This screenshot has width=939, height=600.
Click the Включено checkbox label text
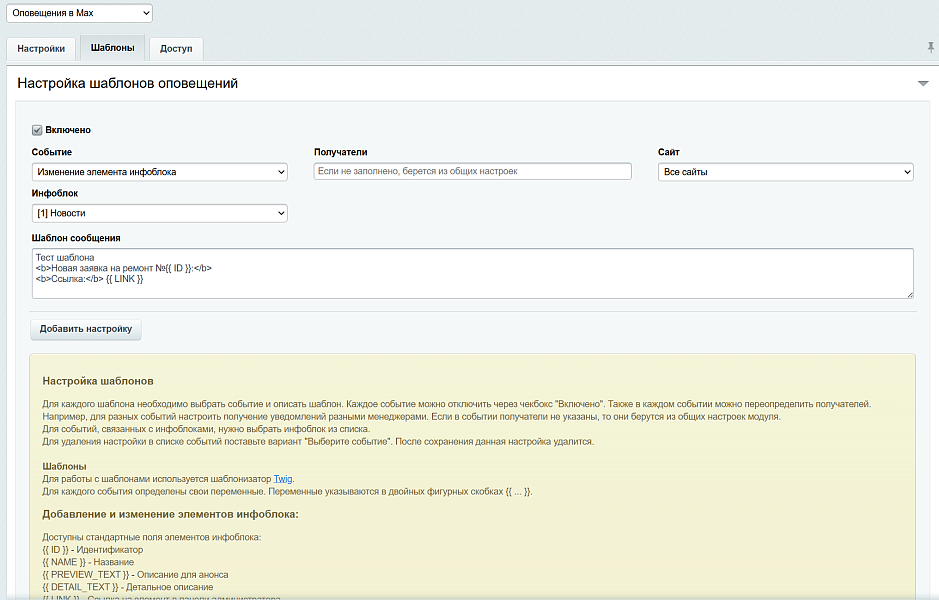68,130
